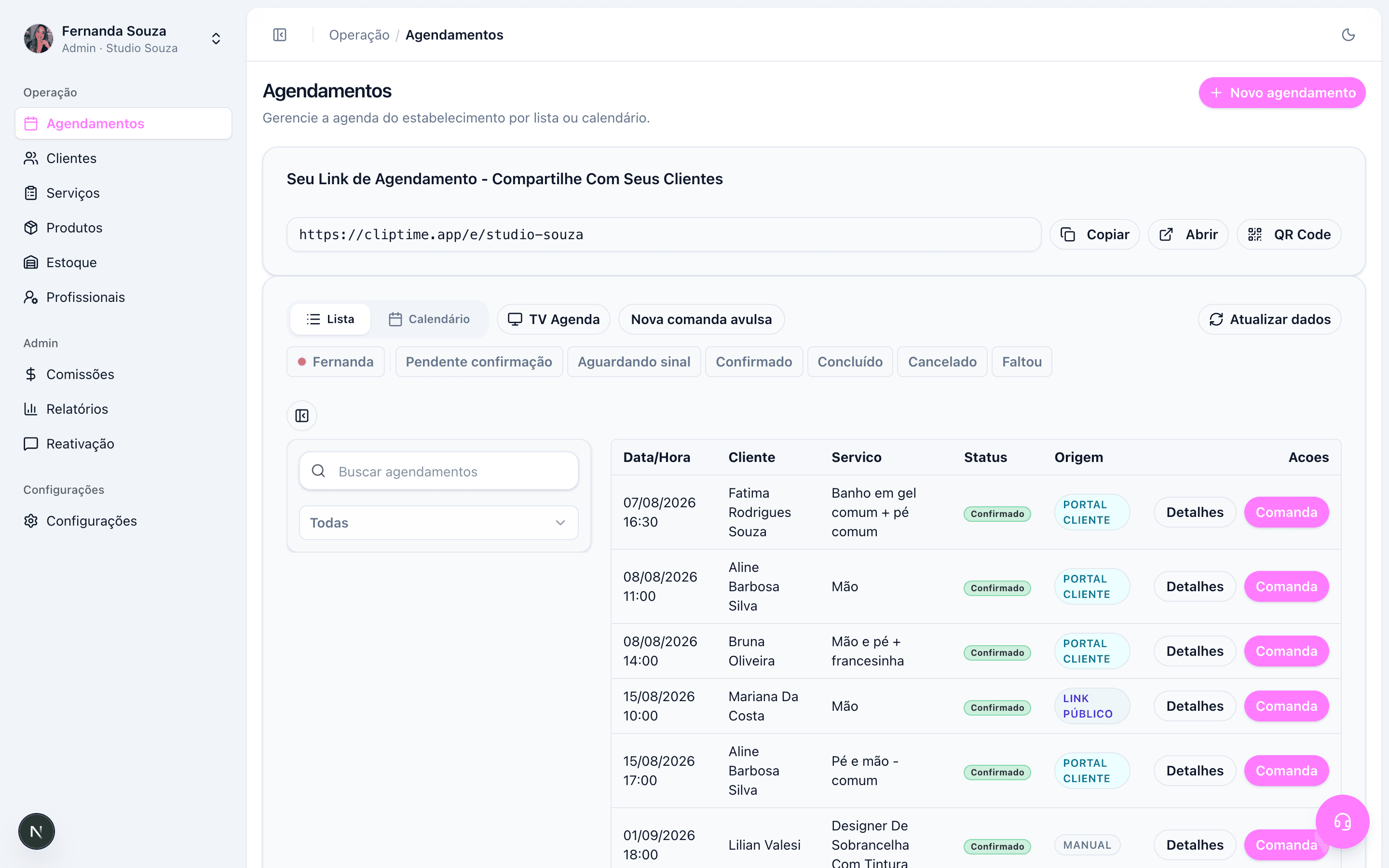Click the Operação breadcrumb link
The height and width of the screenshot is (868, 1389).
click(359, 35)
